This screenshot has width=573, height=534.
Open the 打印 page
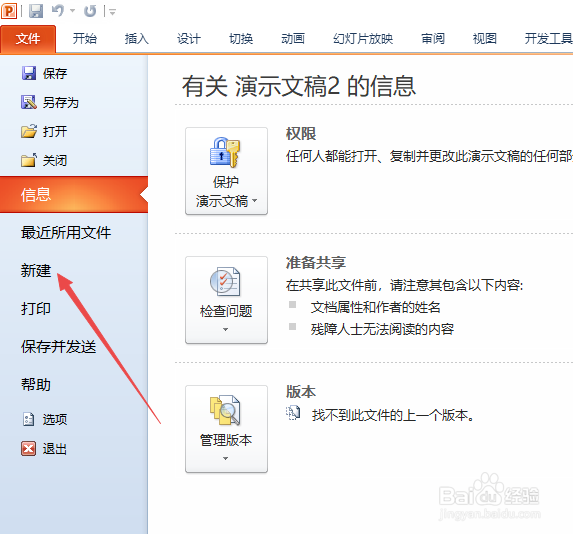[x=36, y=308]
